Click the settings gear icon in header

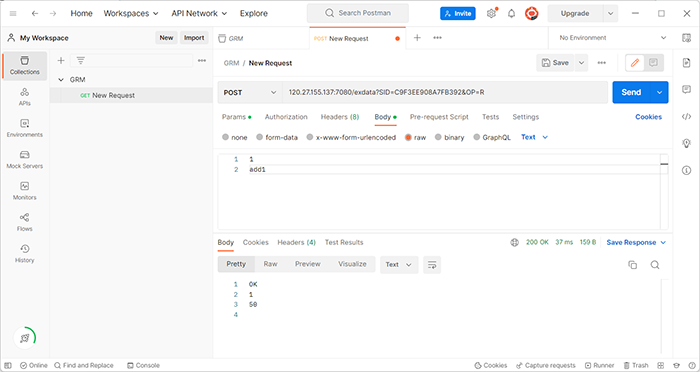point(491,13)
